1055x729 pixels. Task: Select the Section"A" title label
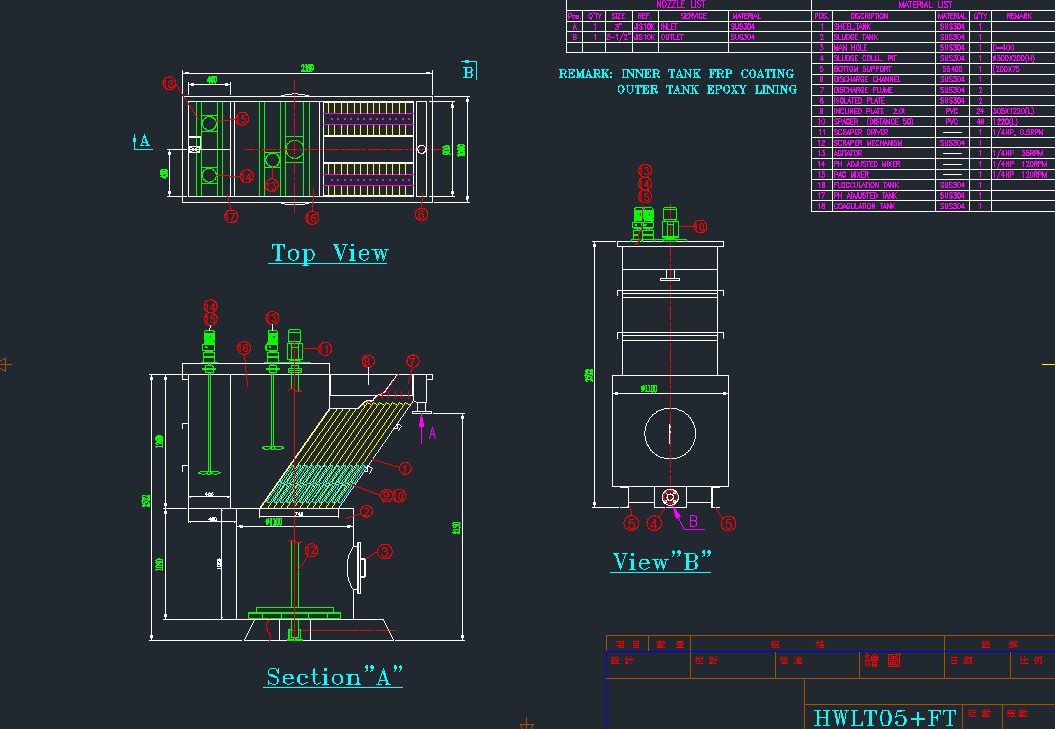[334, 677]
